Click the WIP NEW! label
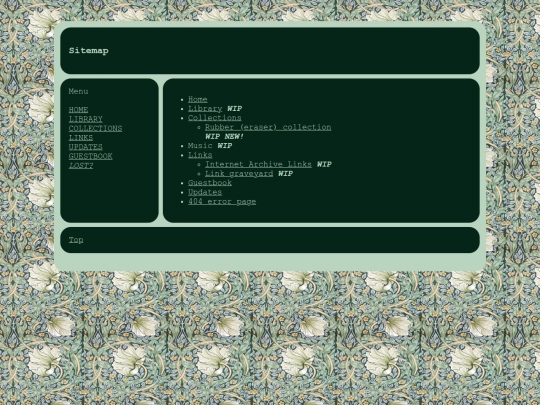 click(225, 137)
